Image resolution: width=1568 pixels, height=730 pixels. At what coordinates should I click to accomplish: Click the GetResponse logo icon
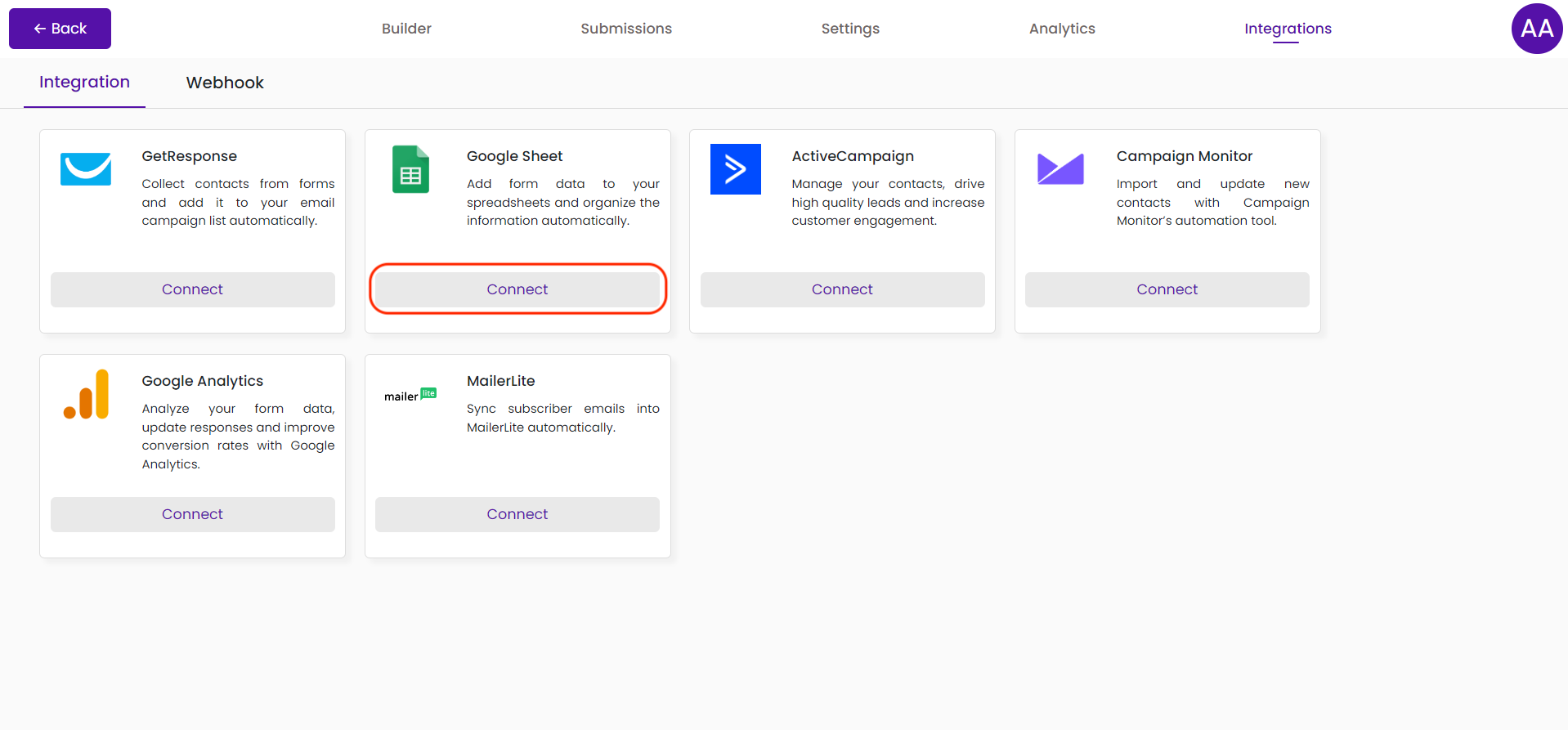[86, 169]
